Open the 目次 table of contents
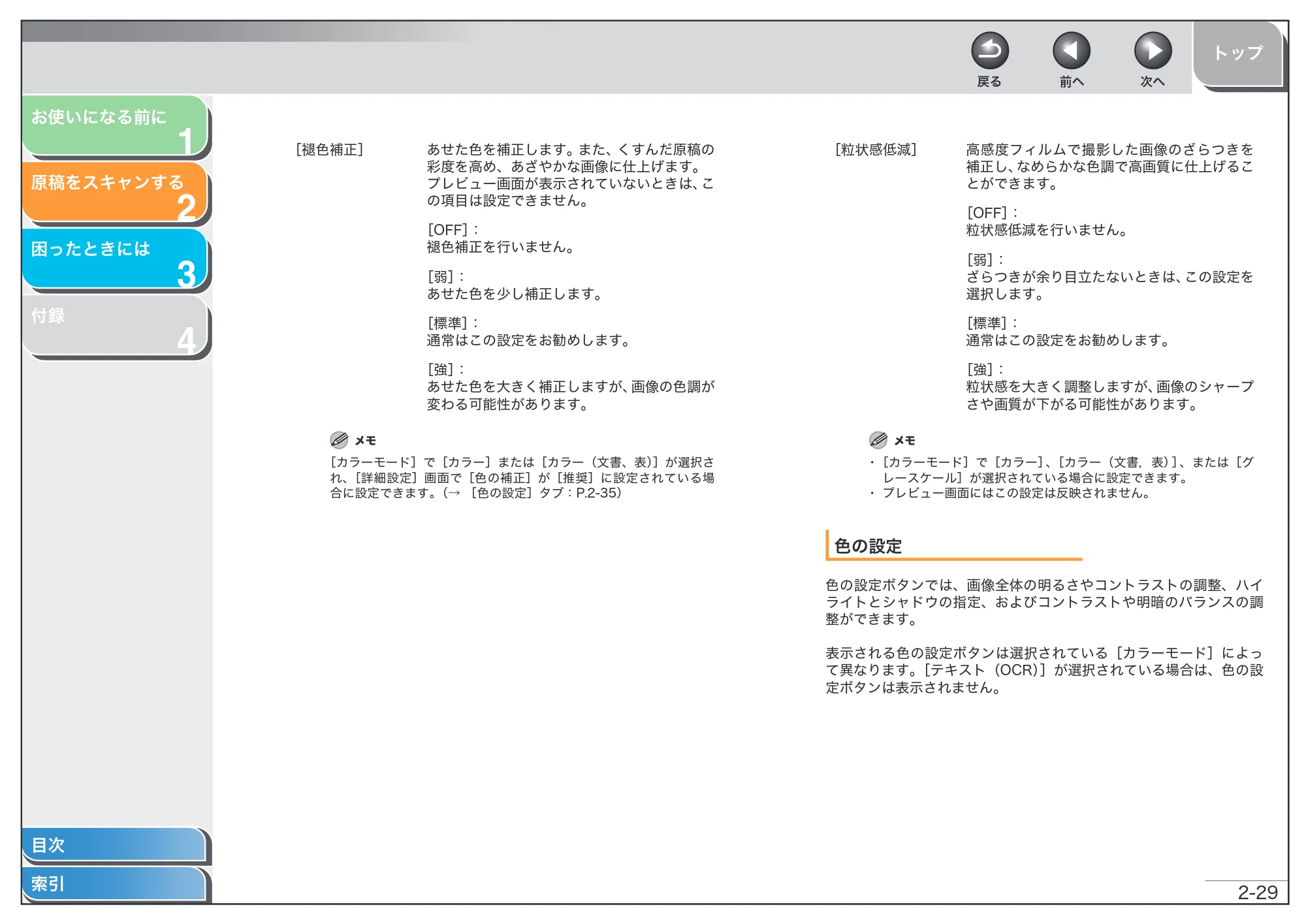Screen dimensions: 1306x924 pyautogui.click(x=114, y=844)
